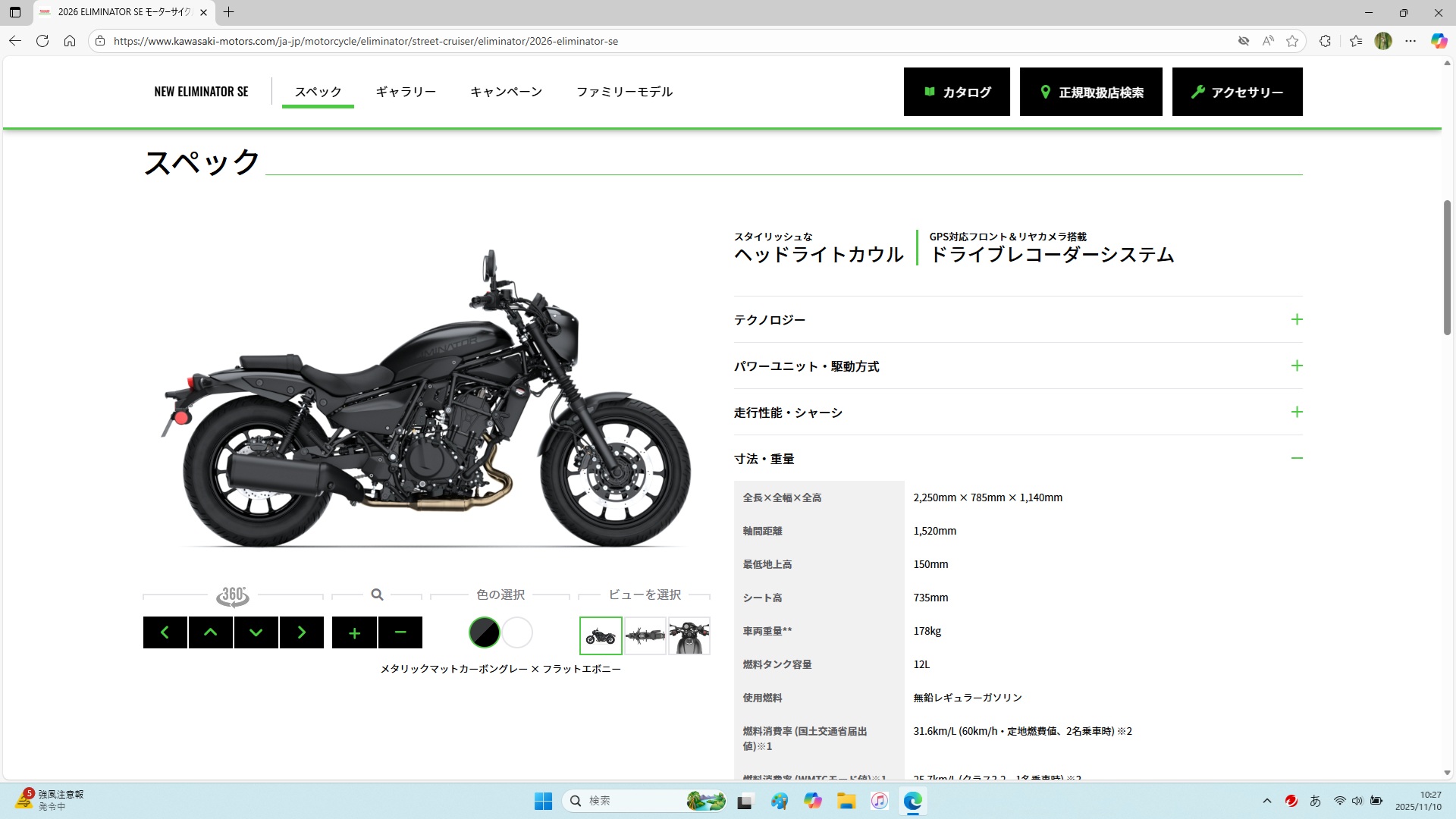Screen dimensions: 1456x819
Task: Select the handlebar cockpit view thumbnail
Action: pyautogui.click(x=689, y=635)
